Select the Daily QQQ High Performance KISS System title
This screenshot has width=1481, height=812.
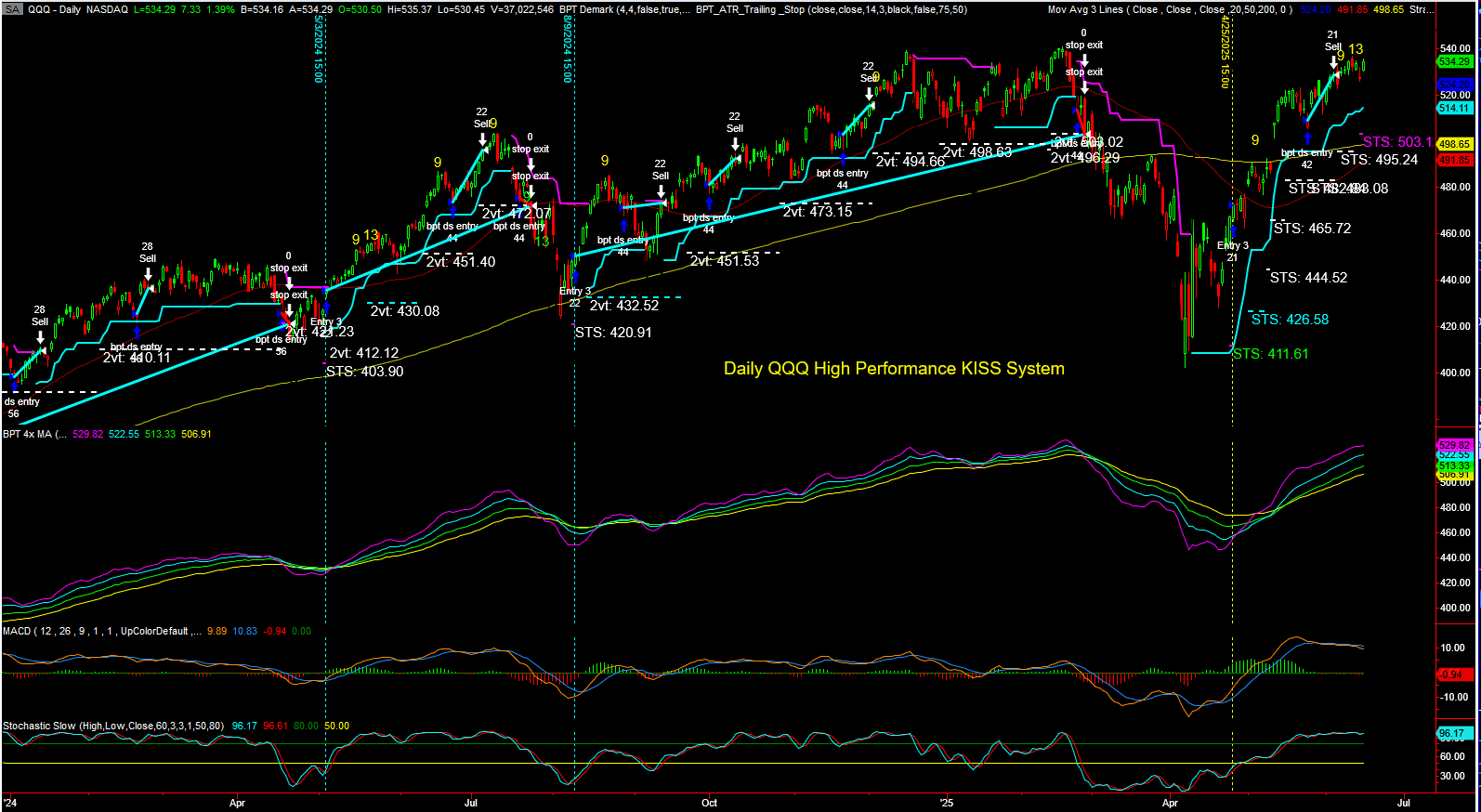[894, 369]
